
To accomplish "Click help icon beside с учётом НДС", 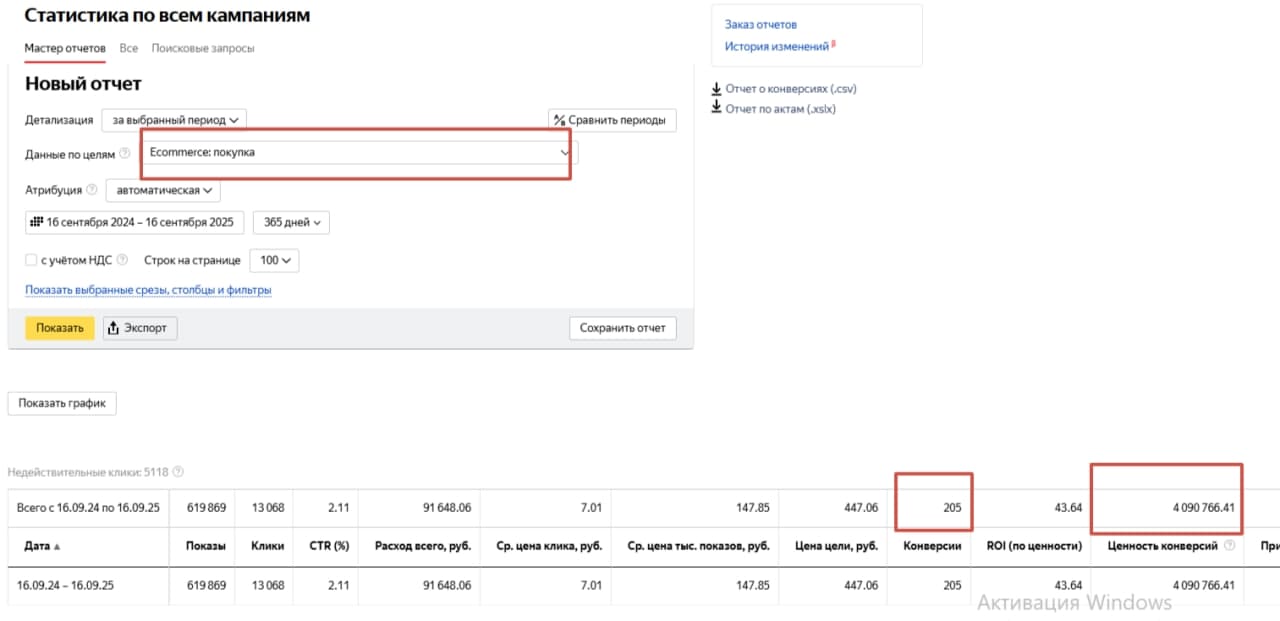I will click(x=122, y=260).
